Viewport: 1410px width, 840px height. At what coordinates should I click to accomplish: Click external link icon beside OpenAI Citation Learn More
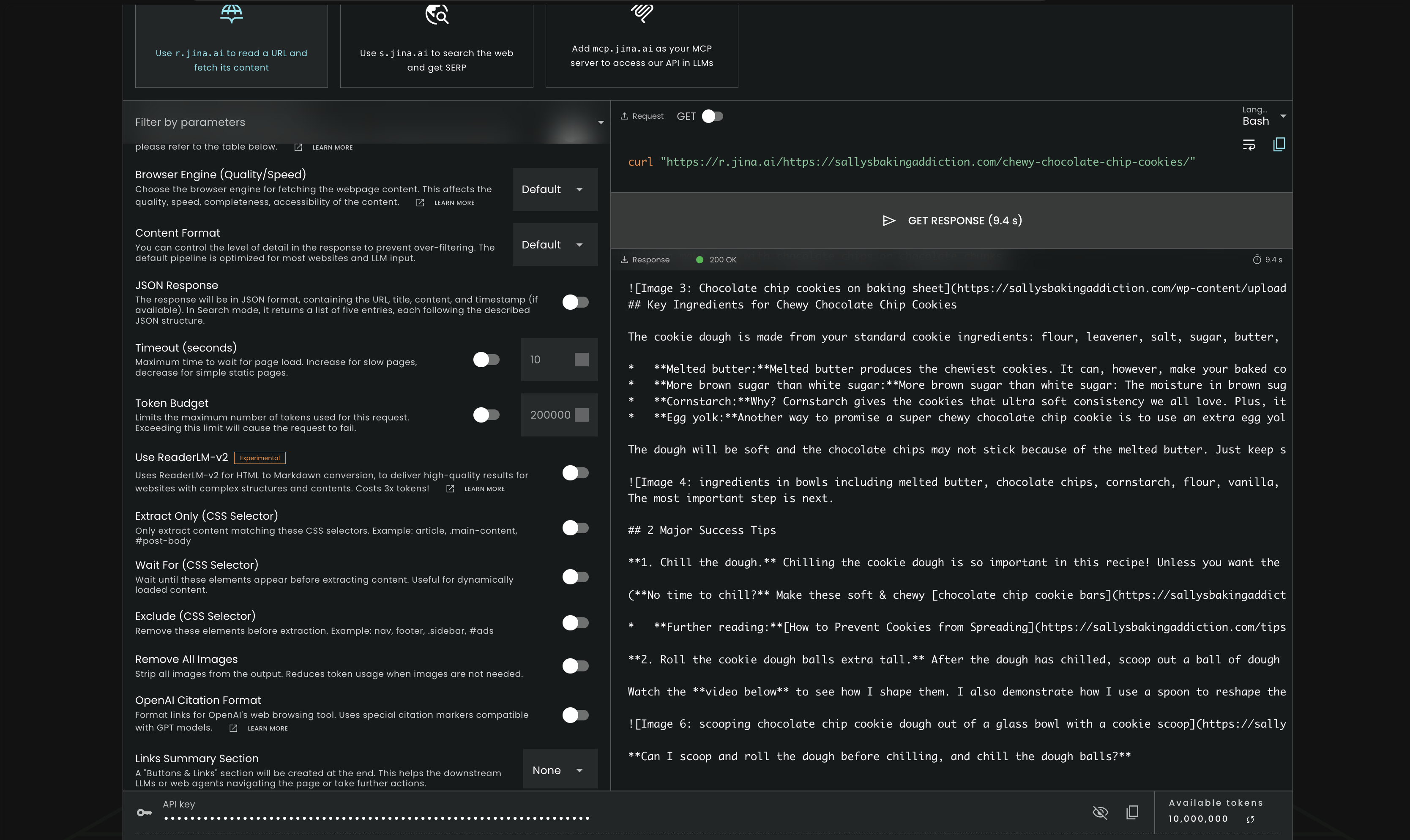pyautogui.click(x=233, y=728)
